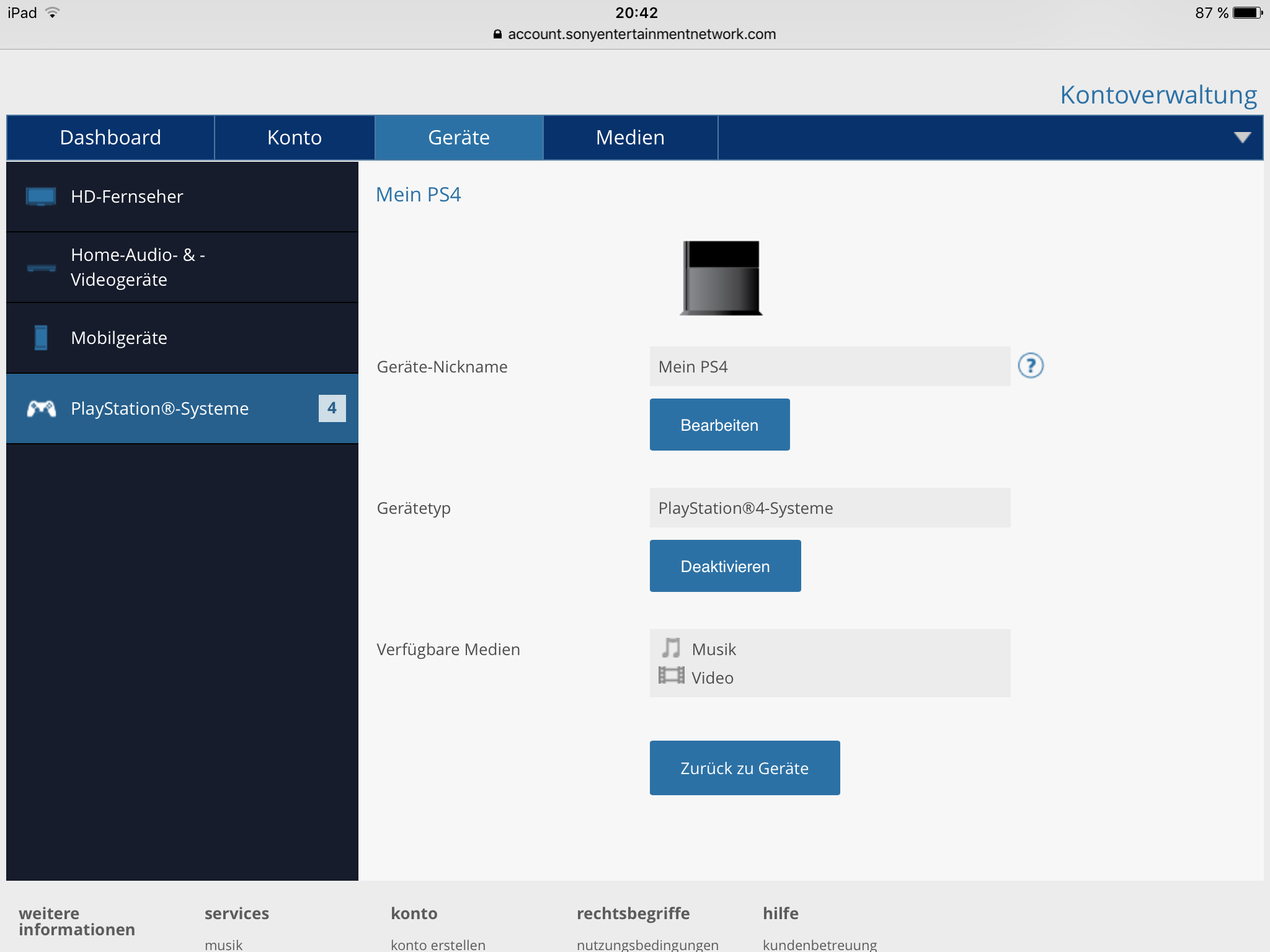This screenshot has height=952, width=1270.
Task: Tap the Wi-Fi status icon
Action: [x=53, y=12]
